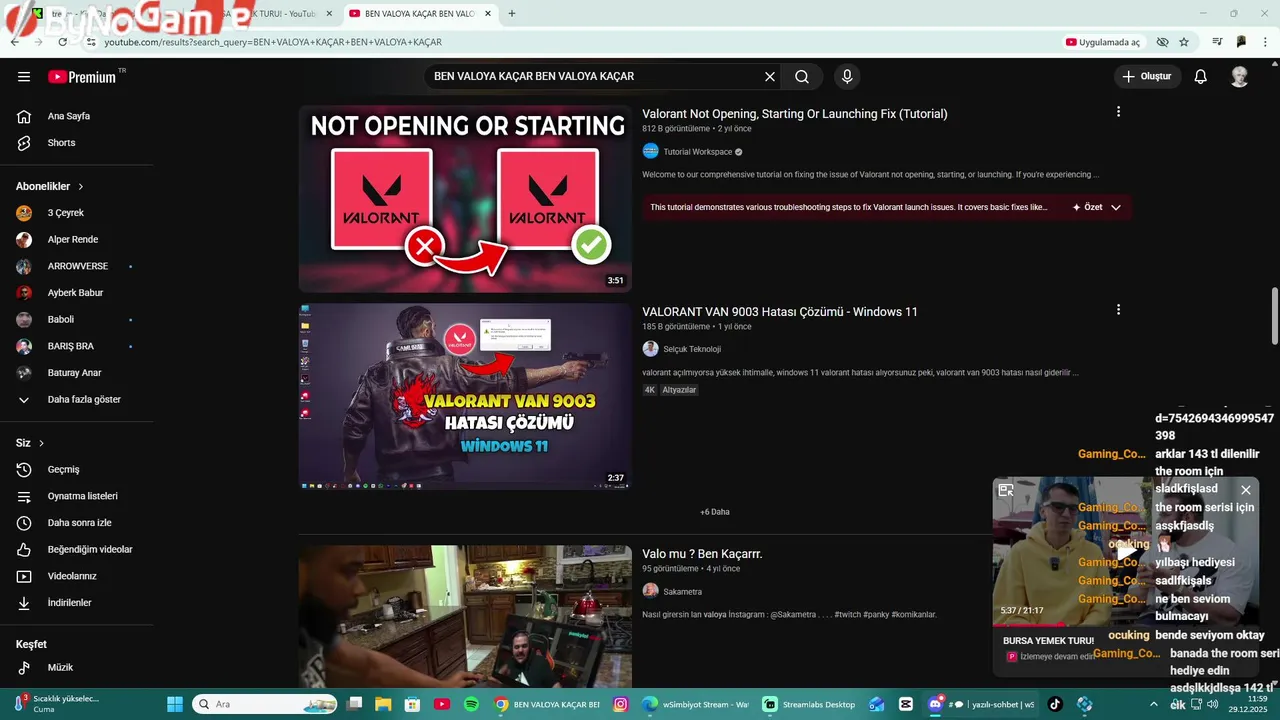Click the Altyazılar badge

679,390
